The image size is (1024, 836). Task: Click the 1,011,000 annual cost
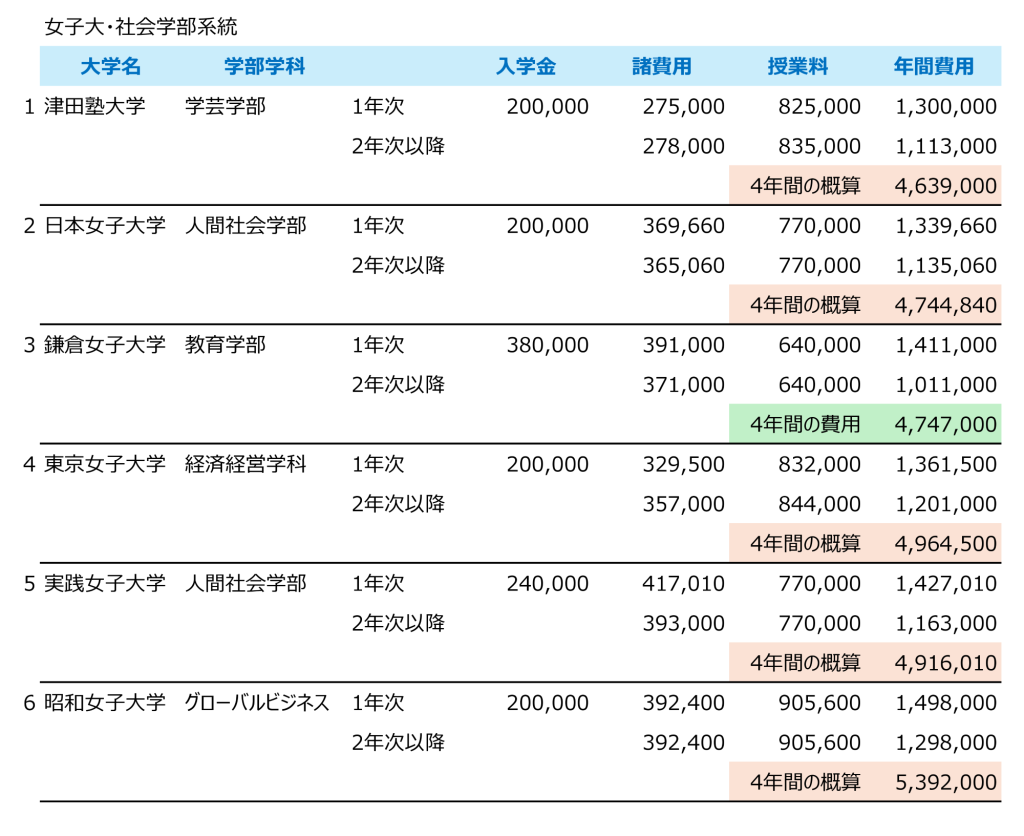(946, 385)
